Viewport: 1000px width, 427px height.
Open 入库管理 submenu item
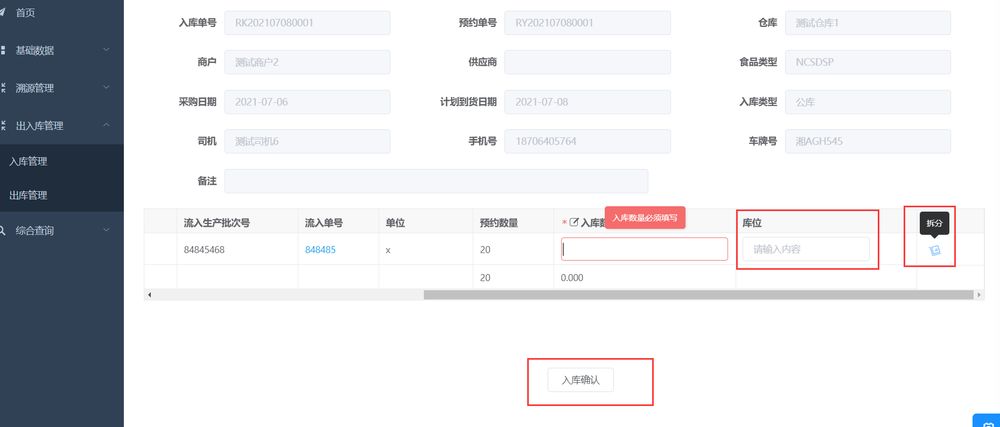28,161
